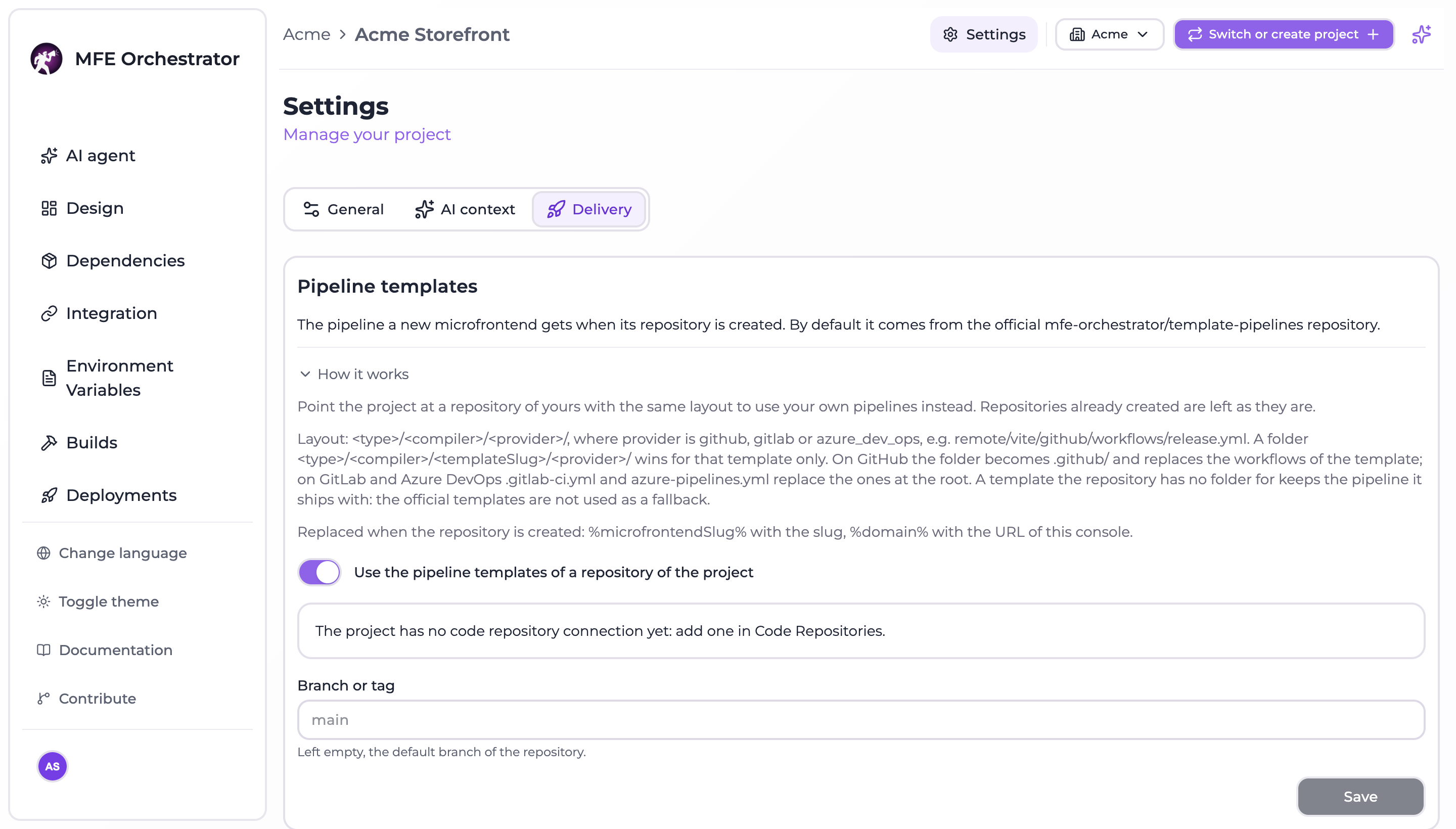Click the Save button
Image resolution: width=1456 pixels, height=829 pixels.
pos(1360,797)
